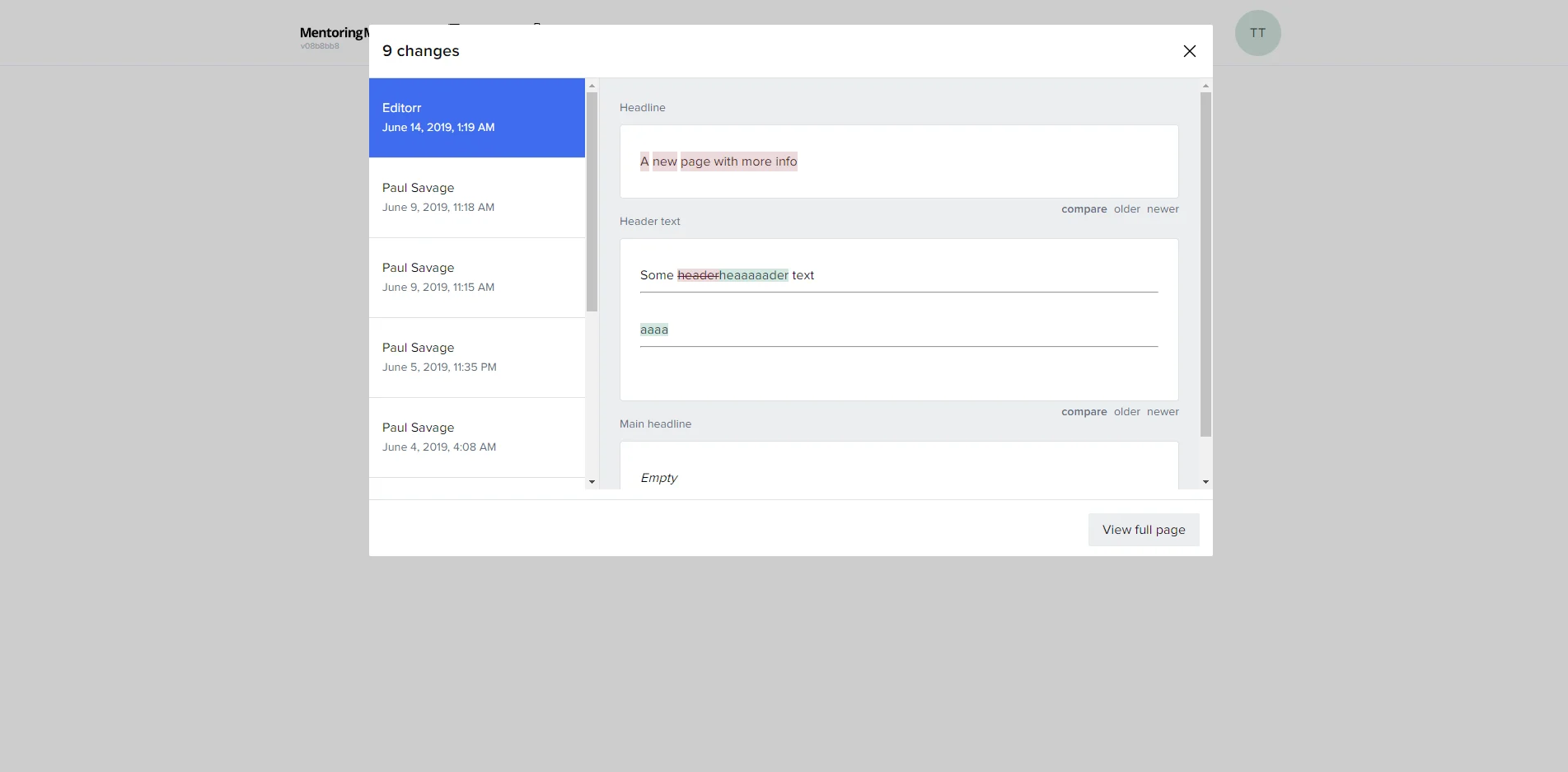Click older under the Headline field

coord(1126,209)
